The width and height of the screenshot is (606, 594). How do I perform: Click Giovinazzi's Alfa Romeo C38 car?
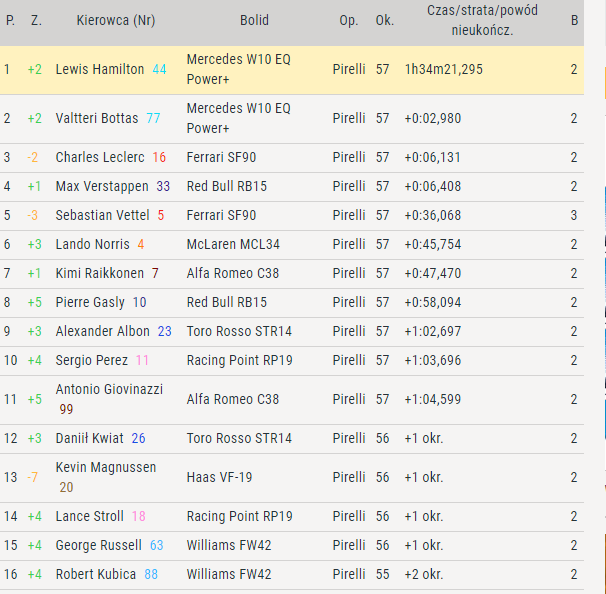point(233,399)
